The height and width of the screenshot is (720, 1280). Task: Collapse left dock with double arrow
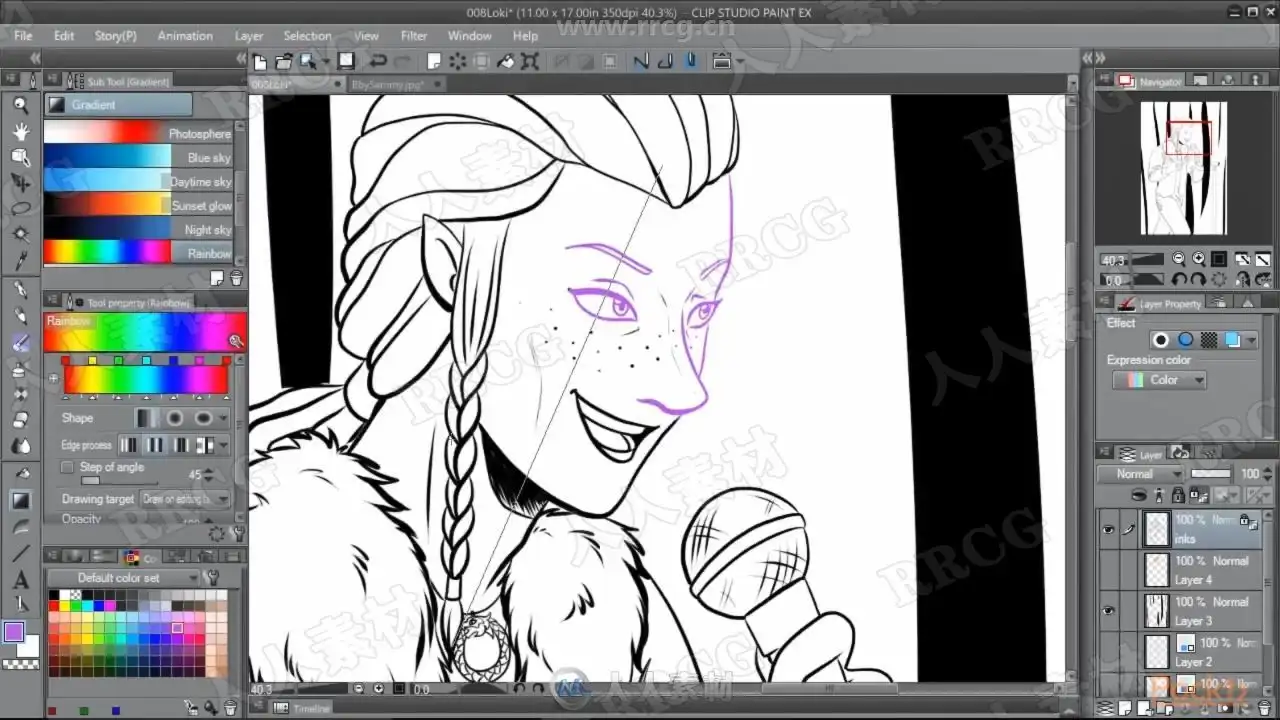[35, 59]
